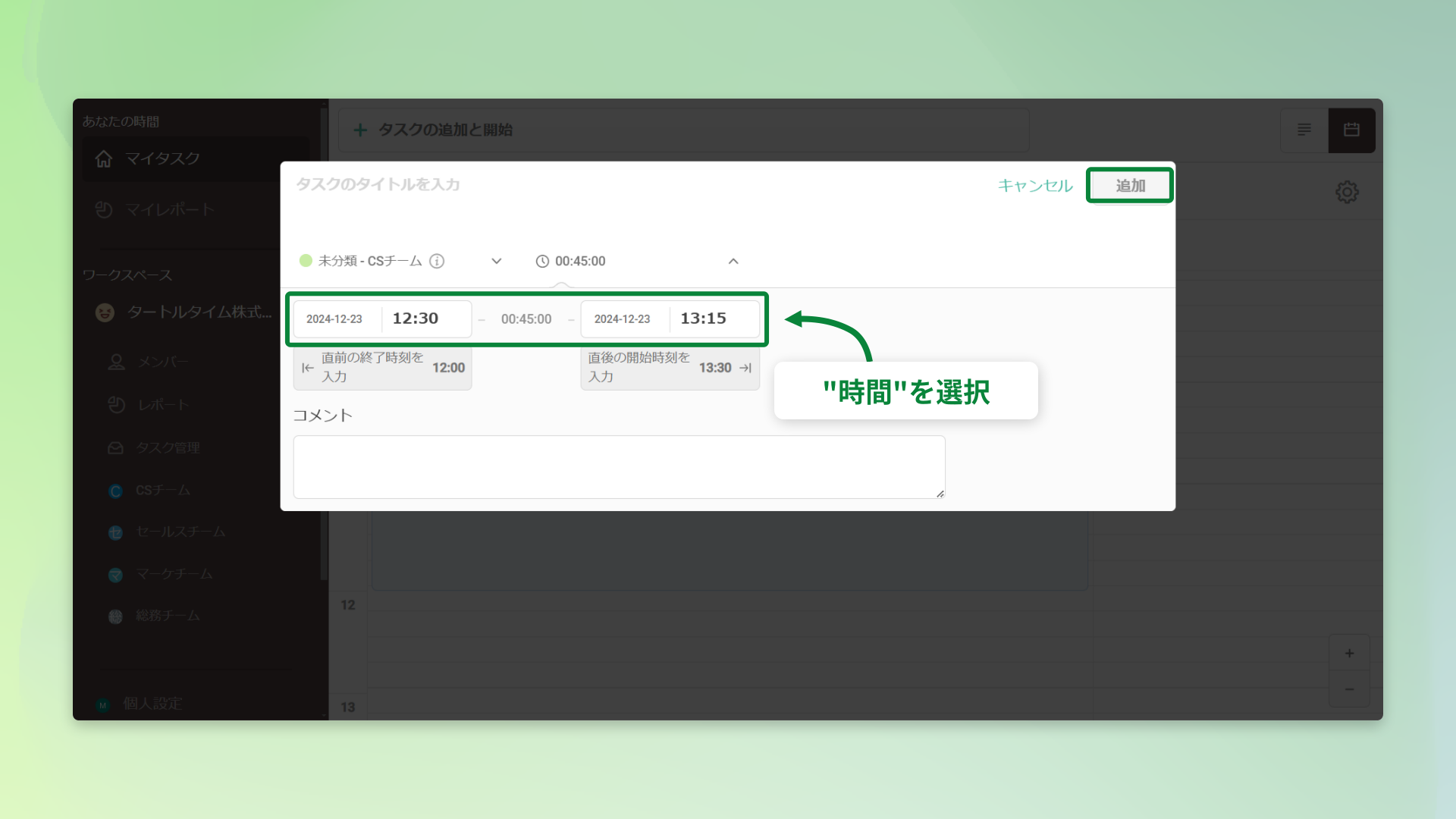
Task: Expand the 未分類 - CSチーム project dropdown
Action: (496, 261)
